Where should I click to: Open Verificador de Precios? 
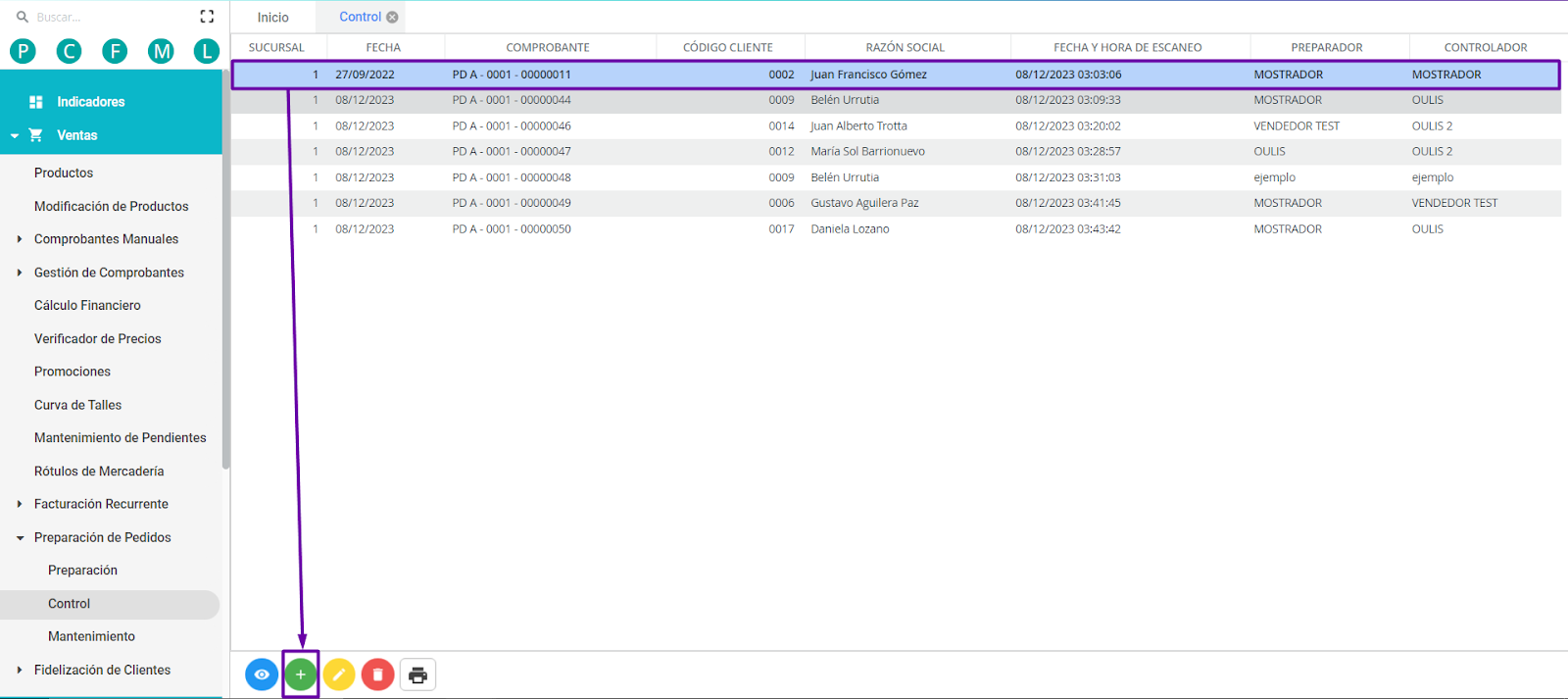(97, 338)
